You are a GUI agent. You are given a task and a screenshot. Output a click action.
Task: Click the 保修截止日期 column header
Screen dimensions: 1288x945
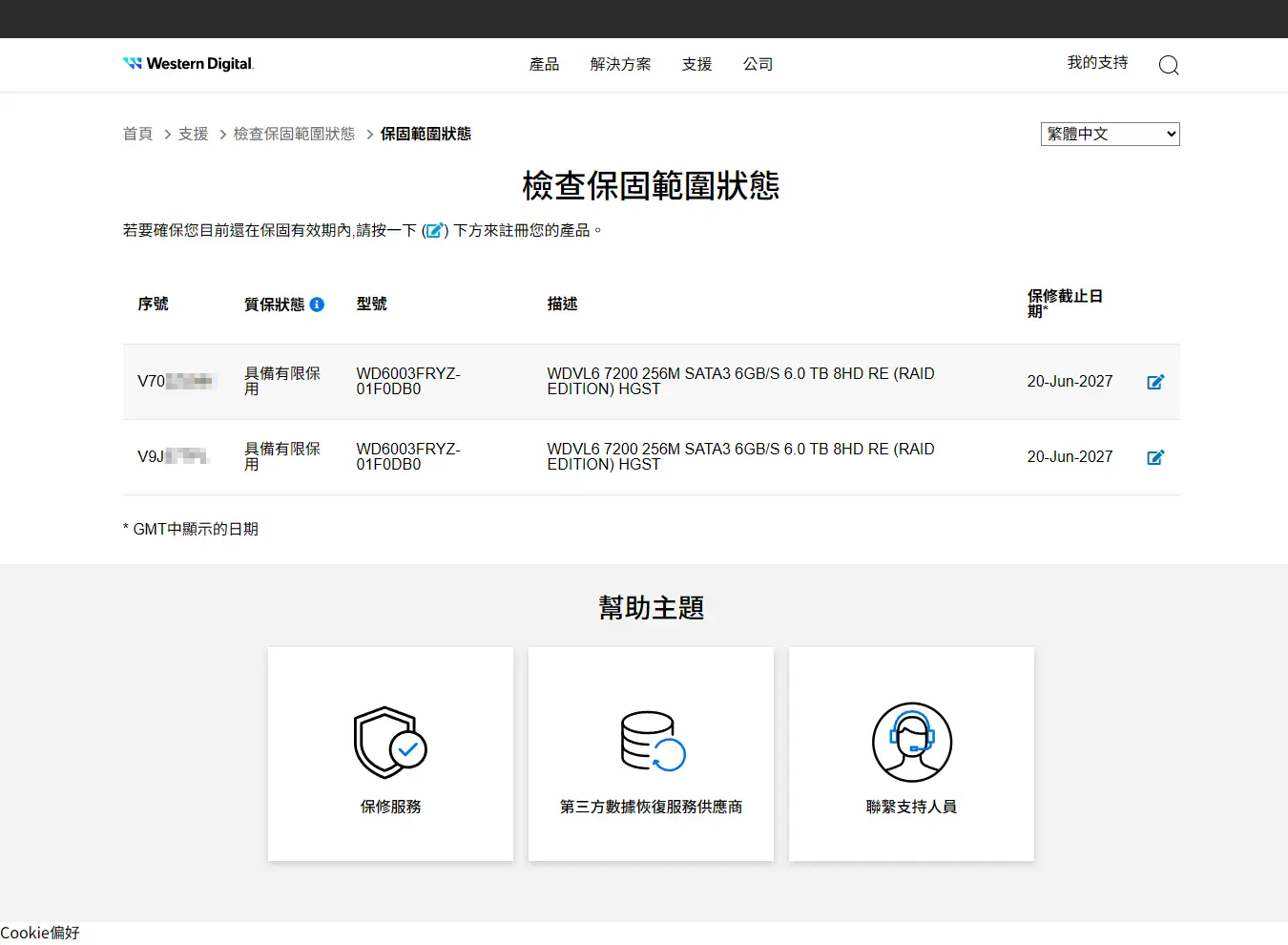tap(1065, 304)
